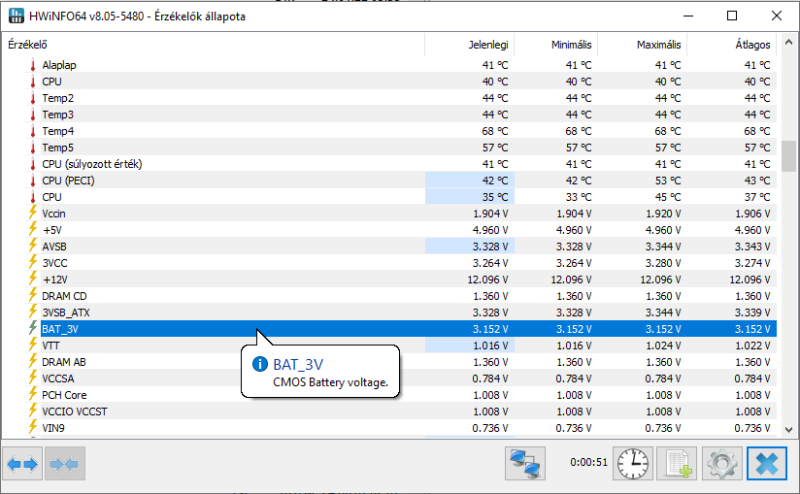Click the Minimális column header
Image resolution: width=800 pixels, height=494 pixels.
click(556, 45)
